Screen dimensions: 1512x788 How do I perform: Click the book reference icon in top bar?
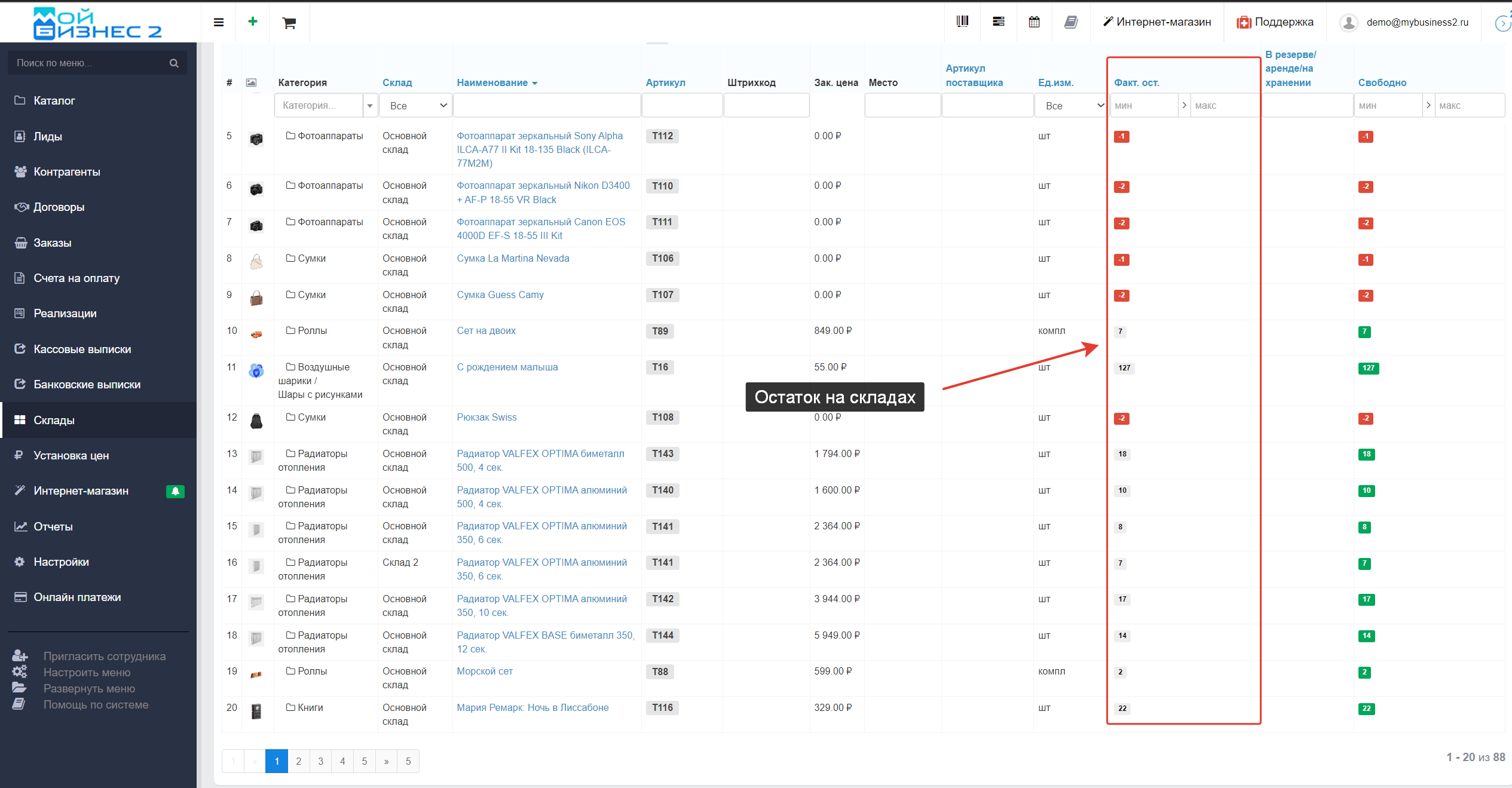pyautogui.click(x=1071, y=22)
